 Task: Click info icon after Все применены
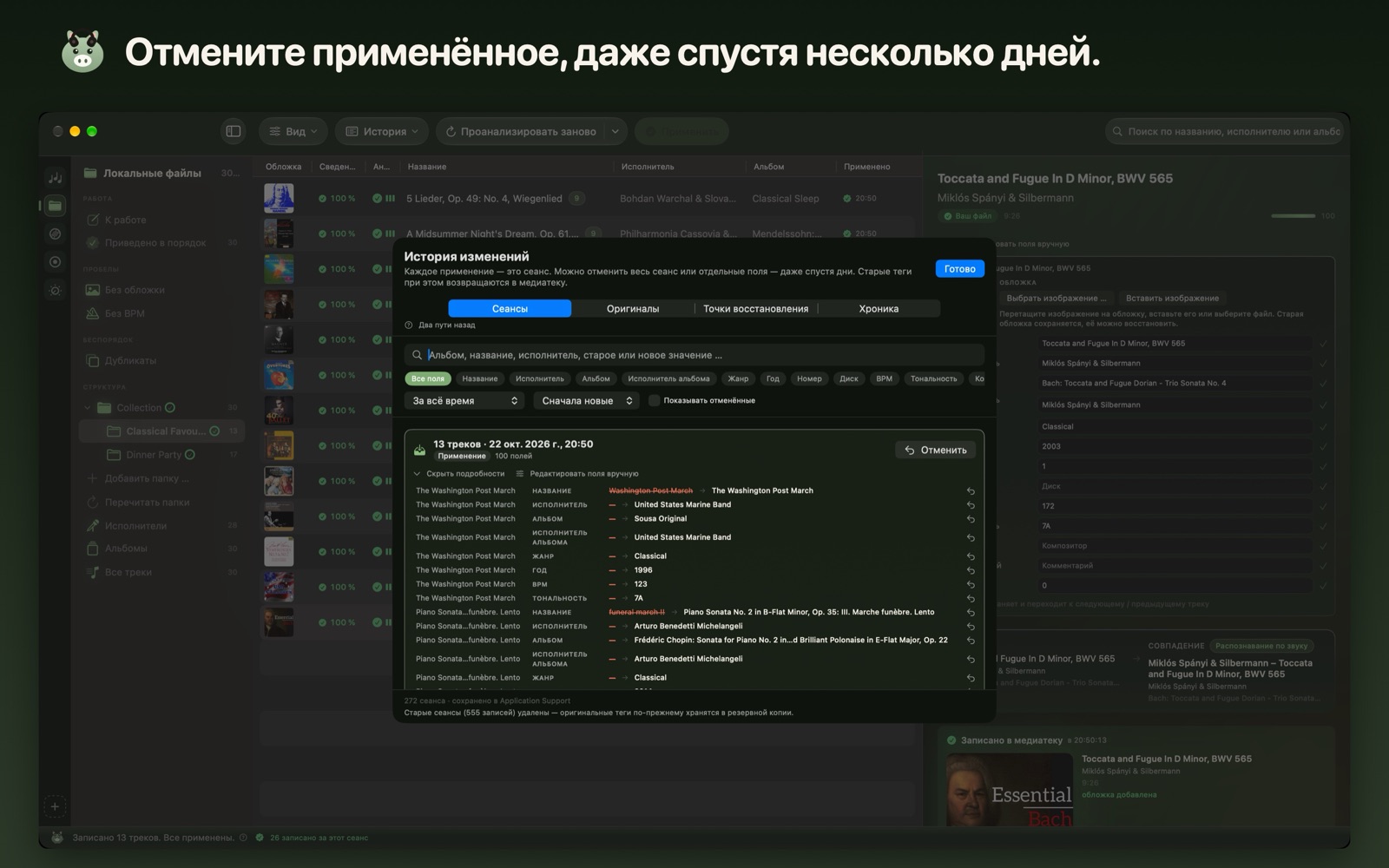(x=243, y=838)
